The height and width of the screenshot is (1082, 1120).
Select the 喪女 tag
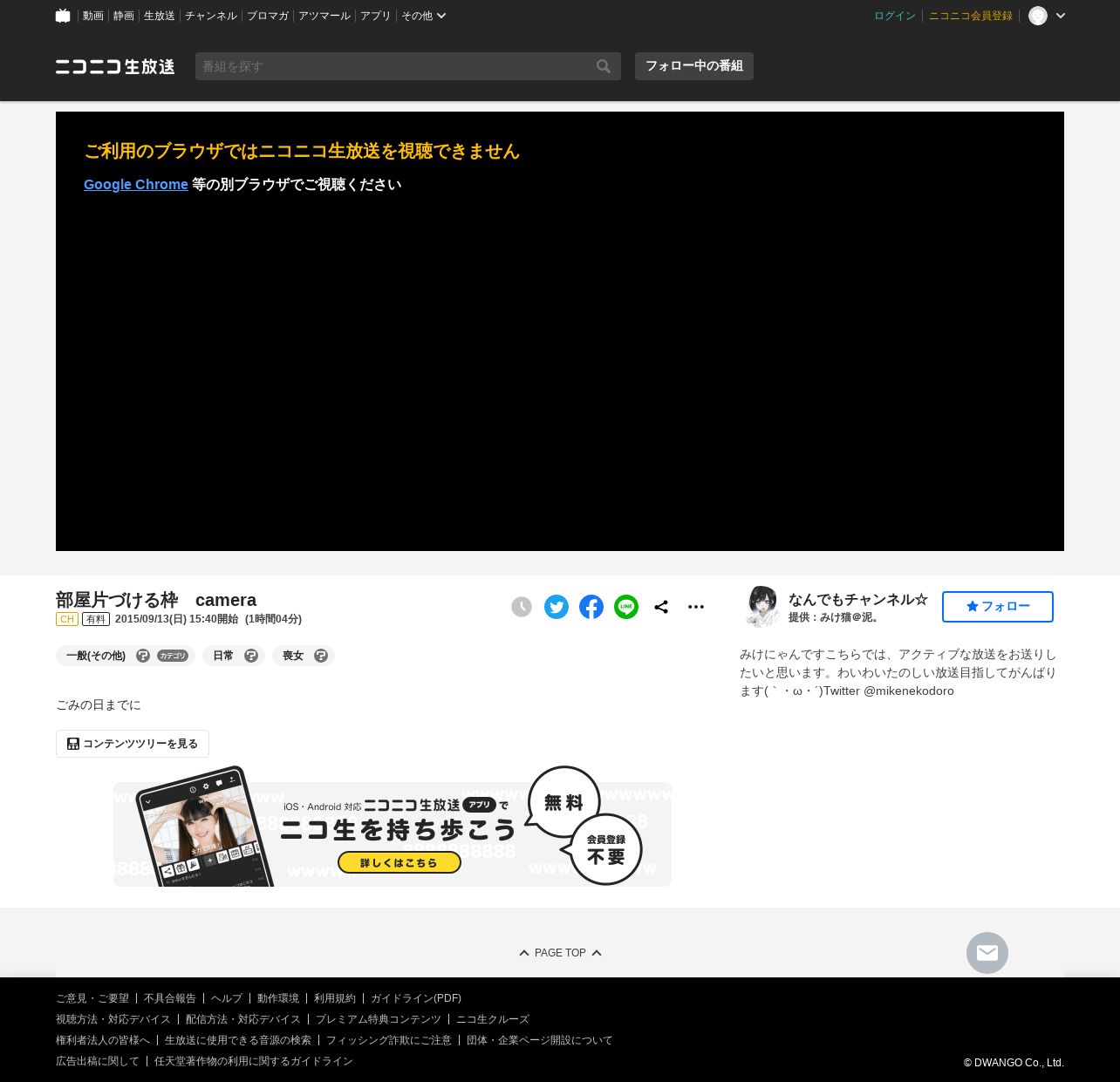pos(293,656)
